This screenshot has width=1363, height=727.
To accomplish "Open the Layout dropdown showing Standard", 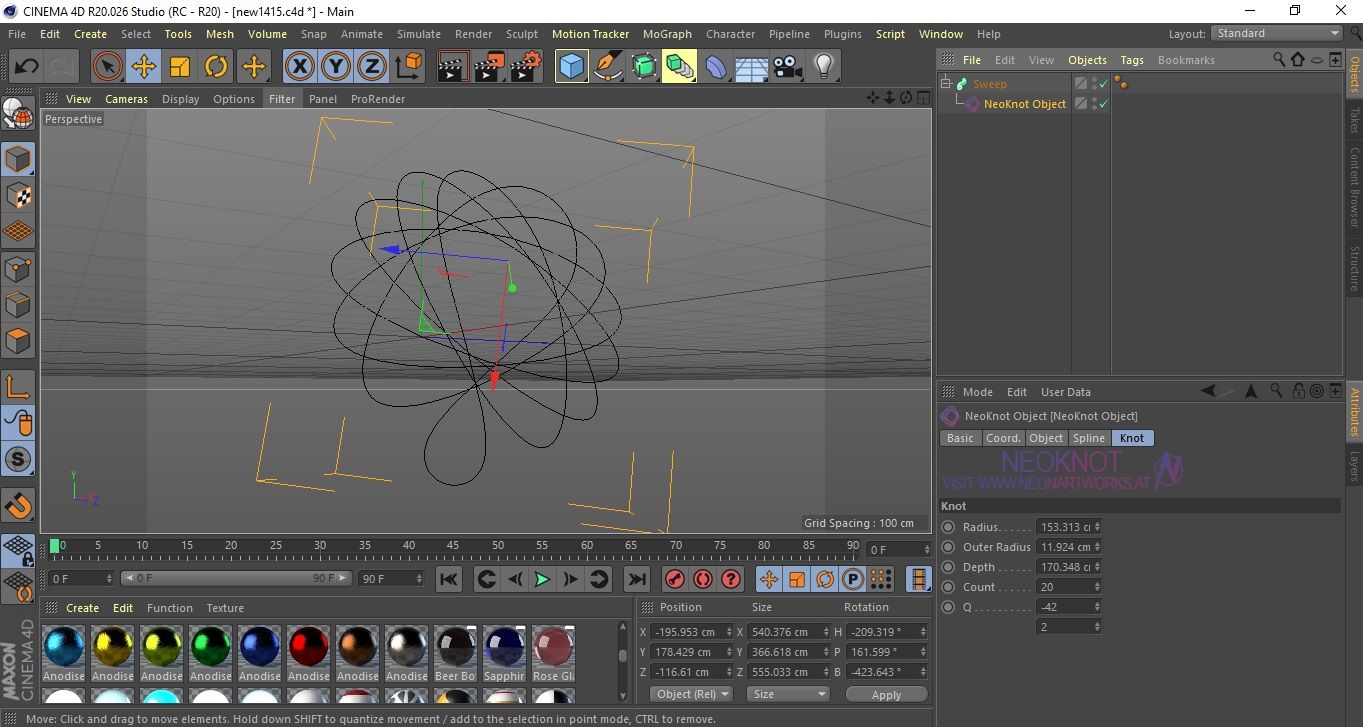I will click(1276, 33).
